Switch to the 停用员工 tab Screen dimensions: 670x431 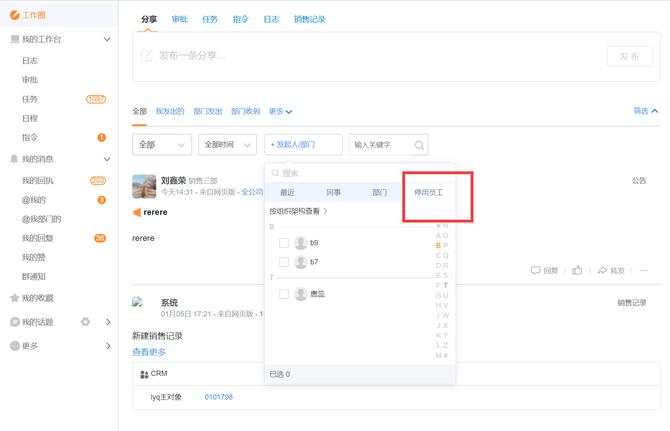428,192
